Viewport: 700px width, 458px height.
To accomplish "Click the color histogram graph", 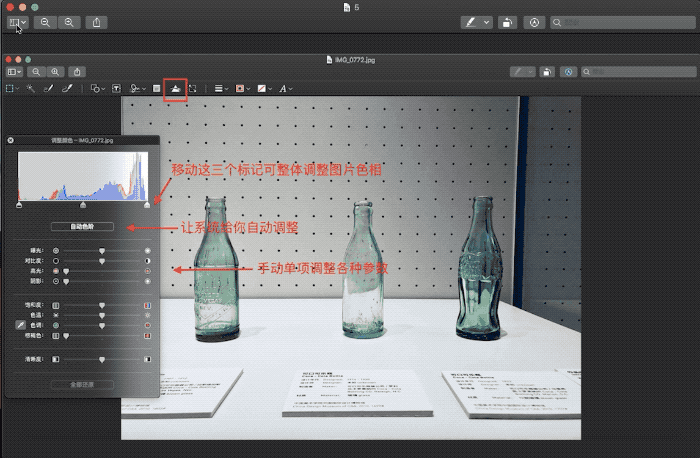I will point(83,176).
